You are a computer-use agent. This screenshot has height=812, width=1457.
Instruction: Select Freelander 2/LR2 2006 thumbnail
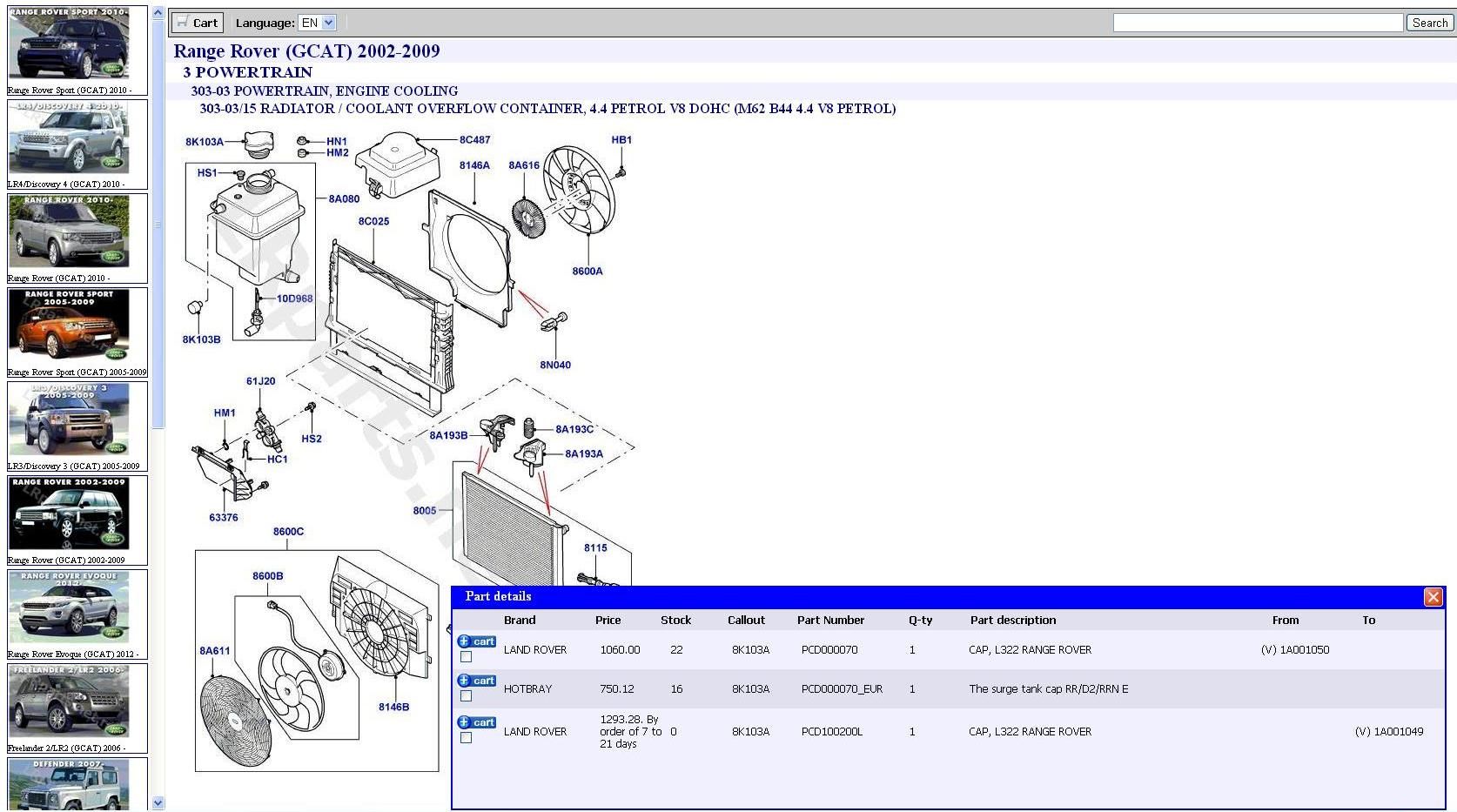tap(69, 701)
